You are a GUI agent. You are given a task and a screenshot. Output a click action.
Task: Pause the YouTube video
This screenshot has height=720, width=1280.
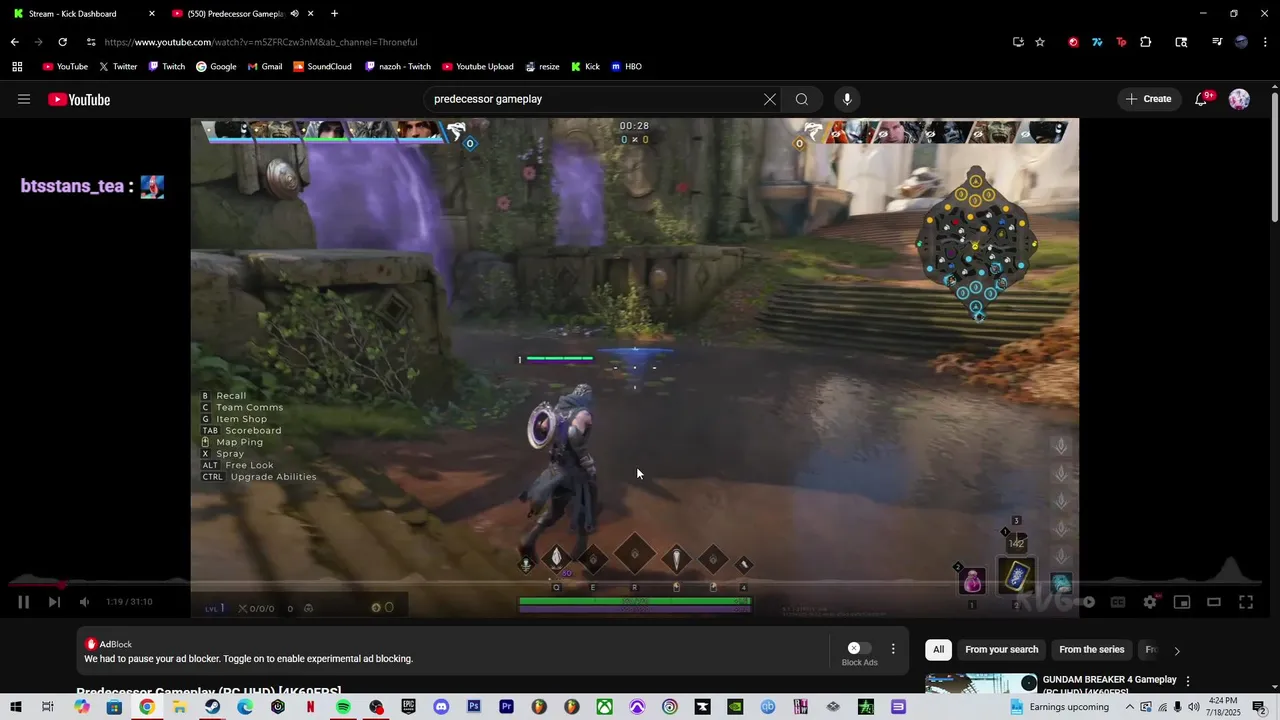[x=23, y=602]
